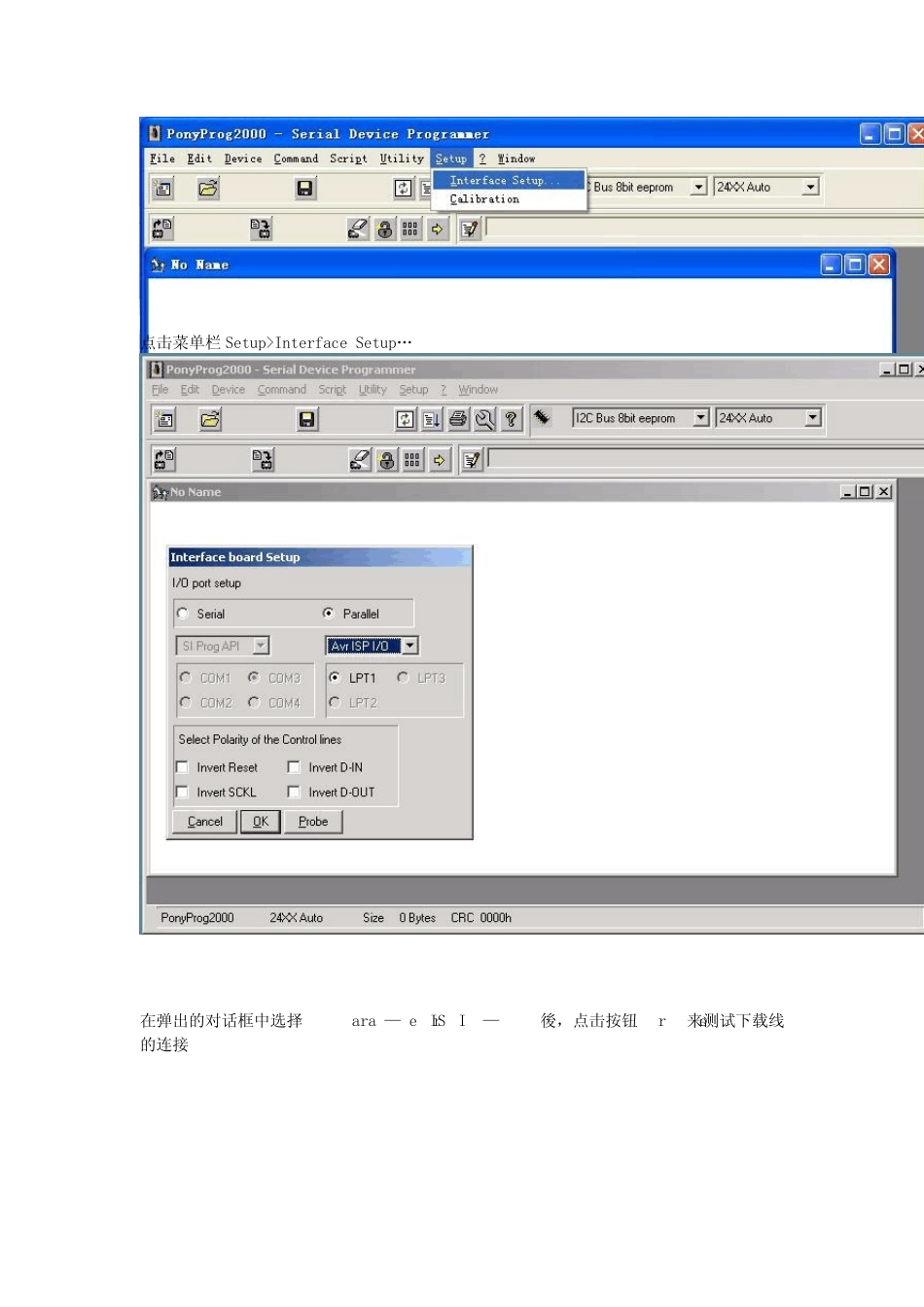The width and height of the screenshot is (924, 1307).
Task: Click Reload files icon in window showing Setup menu
Action: pyautogui.click(x=403, y=189)
